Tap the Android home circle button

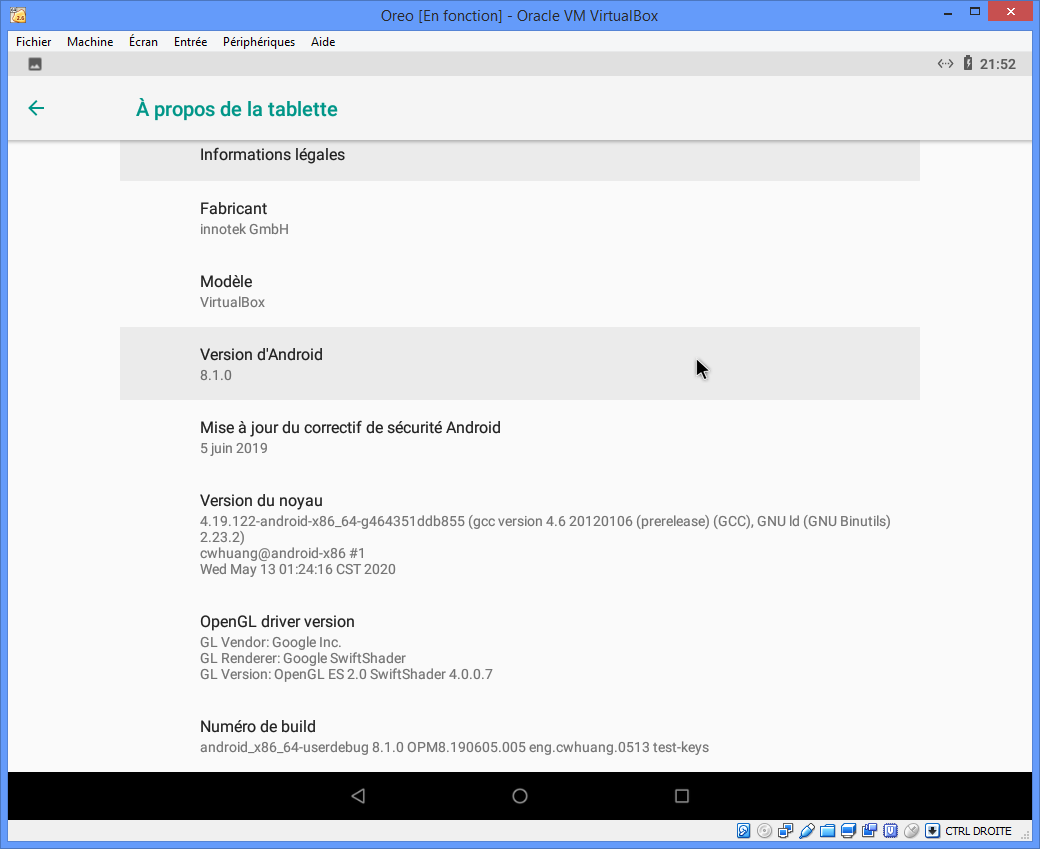[x=520, y=796]
